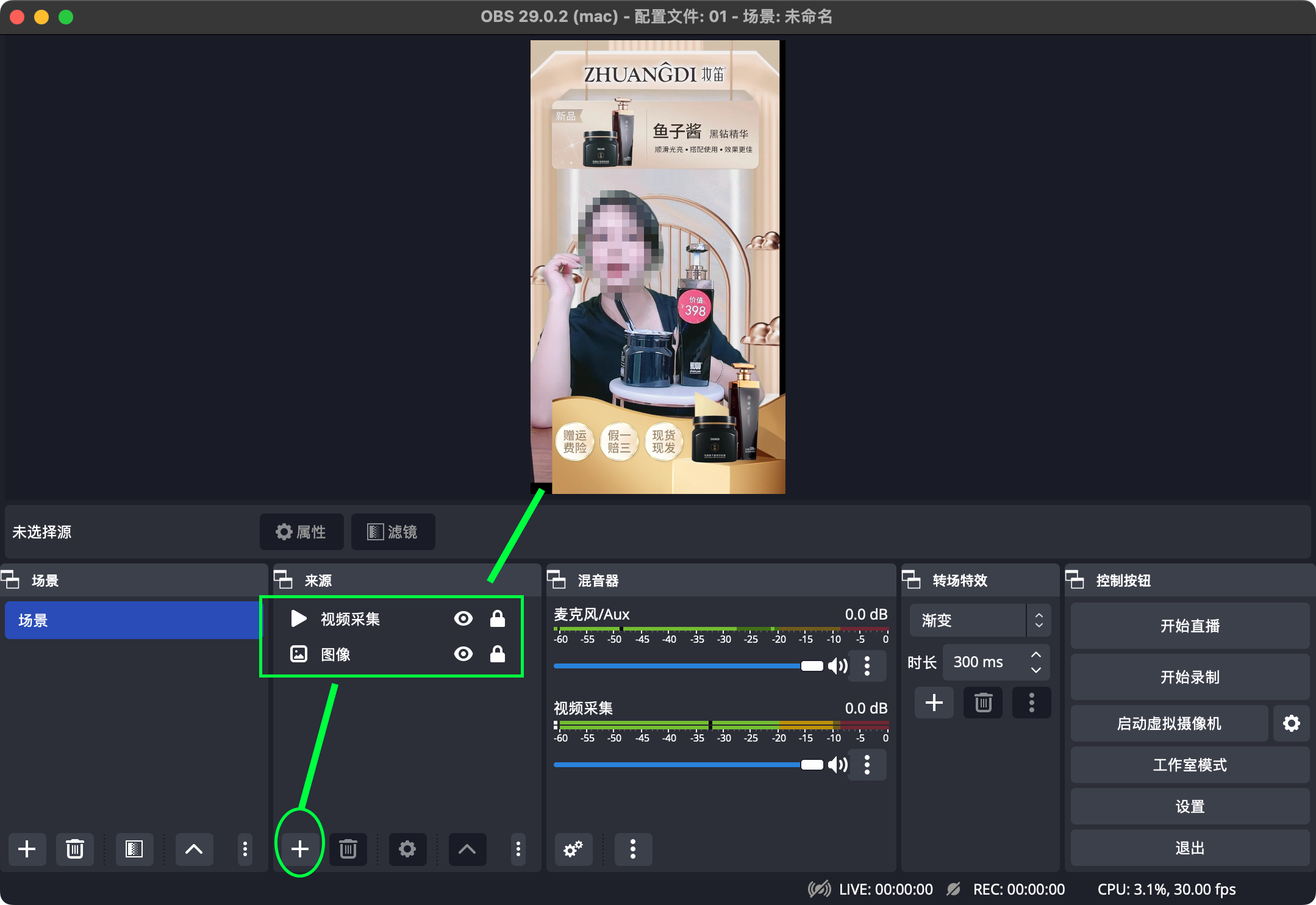Click the 麦克风/Aux volume slider handle
This screenshot has width=1316, height=905.
(x=812, y=665)
